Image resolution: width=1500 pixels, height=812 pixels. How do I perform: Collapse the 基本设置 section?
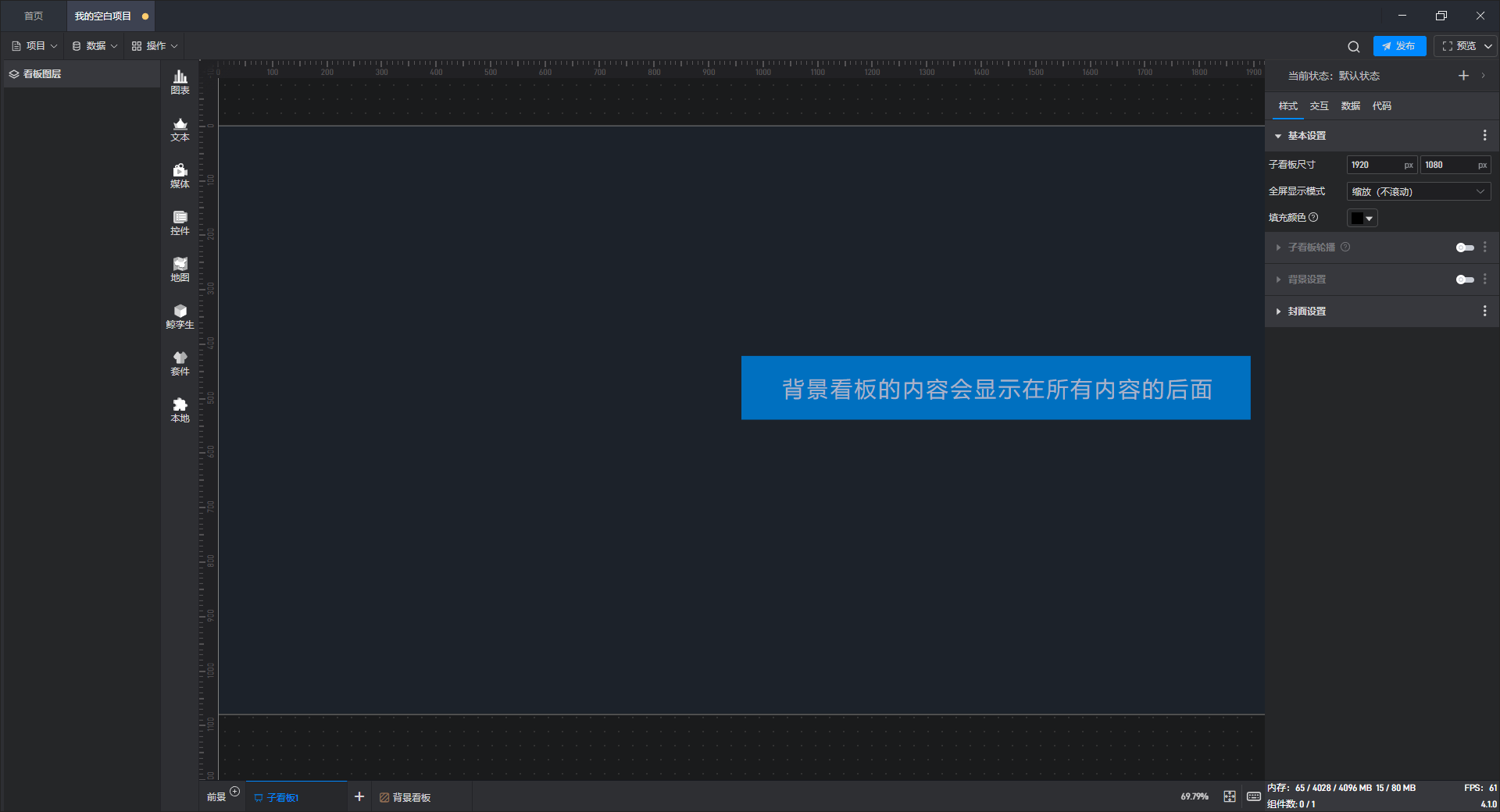click(x=1278, y=136)
